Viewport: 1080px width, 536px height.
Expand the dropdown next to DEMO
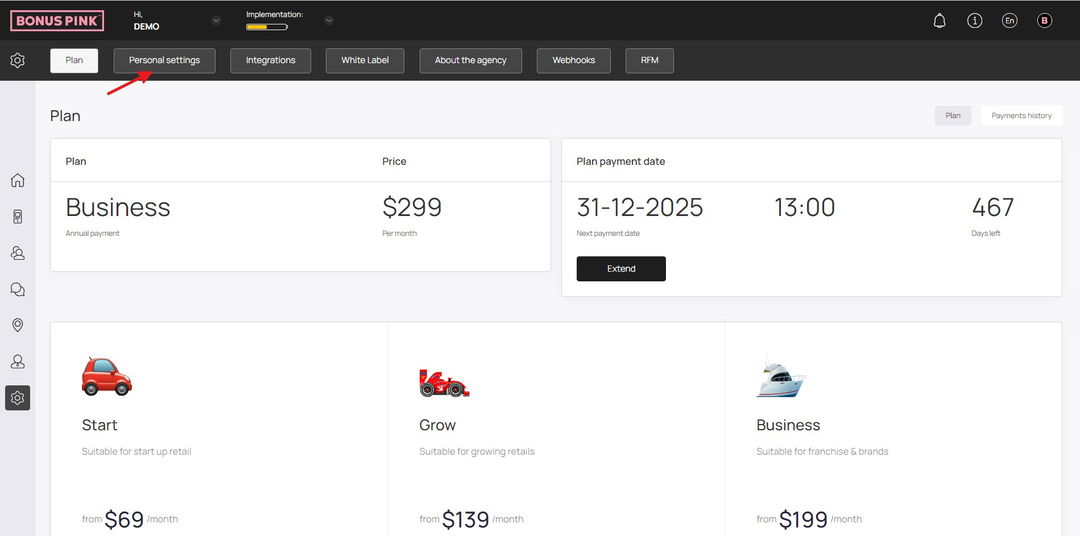point(216,20)
